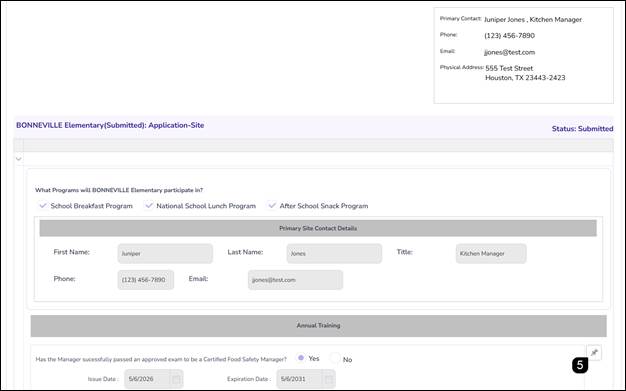
Task: Toggle the National School Lunch Program checkbox
Action: pyautogui.click(x=149, y=206)
